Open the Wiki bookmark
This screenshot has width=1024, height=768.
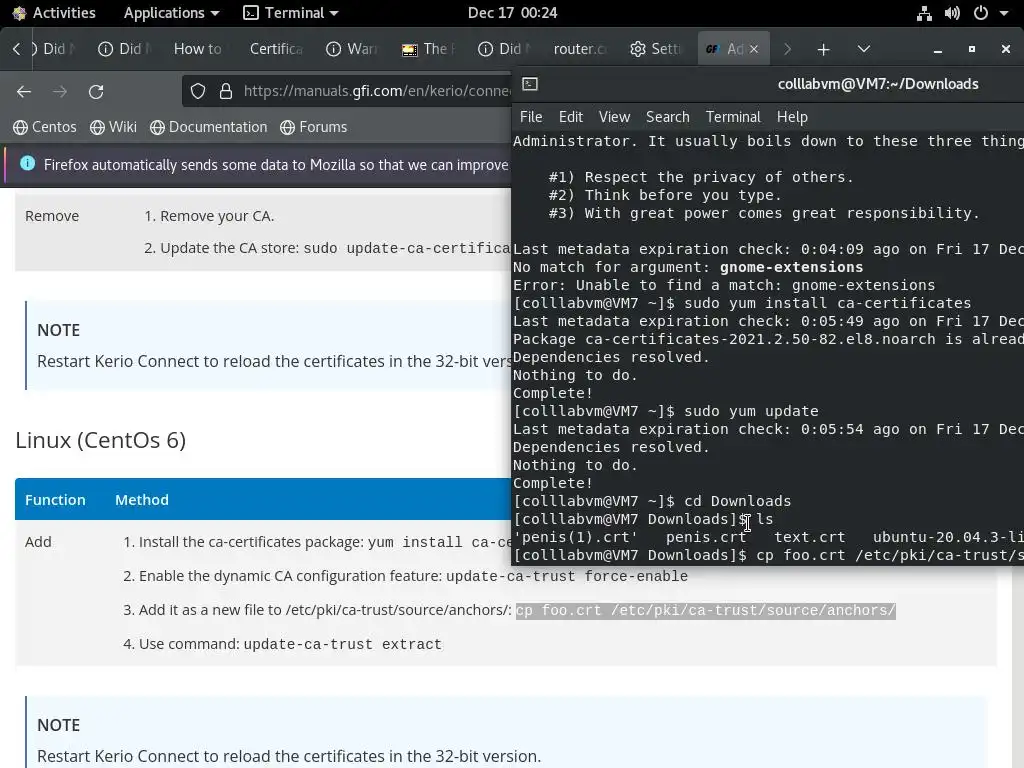[113, 127]
